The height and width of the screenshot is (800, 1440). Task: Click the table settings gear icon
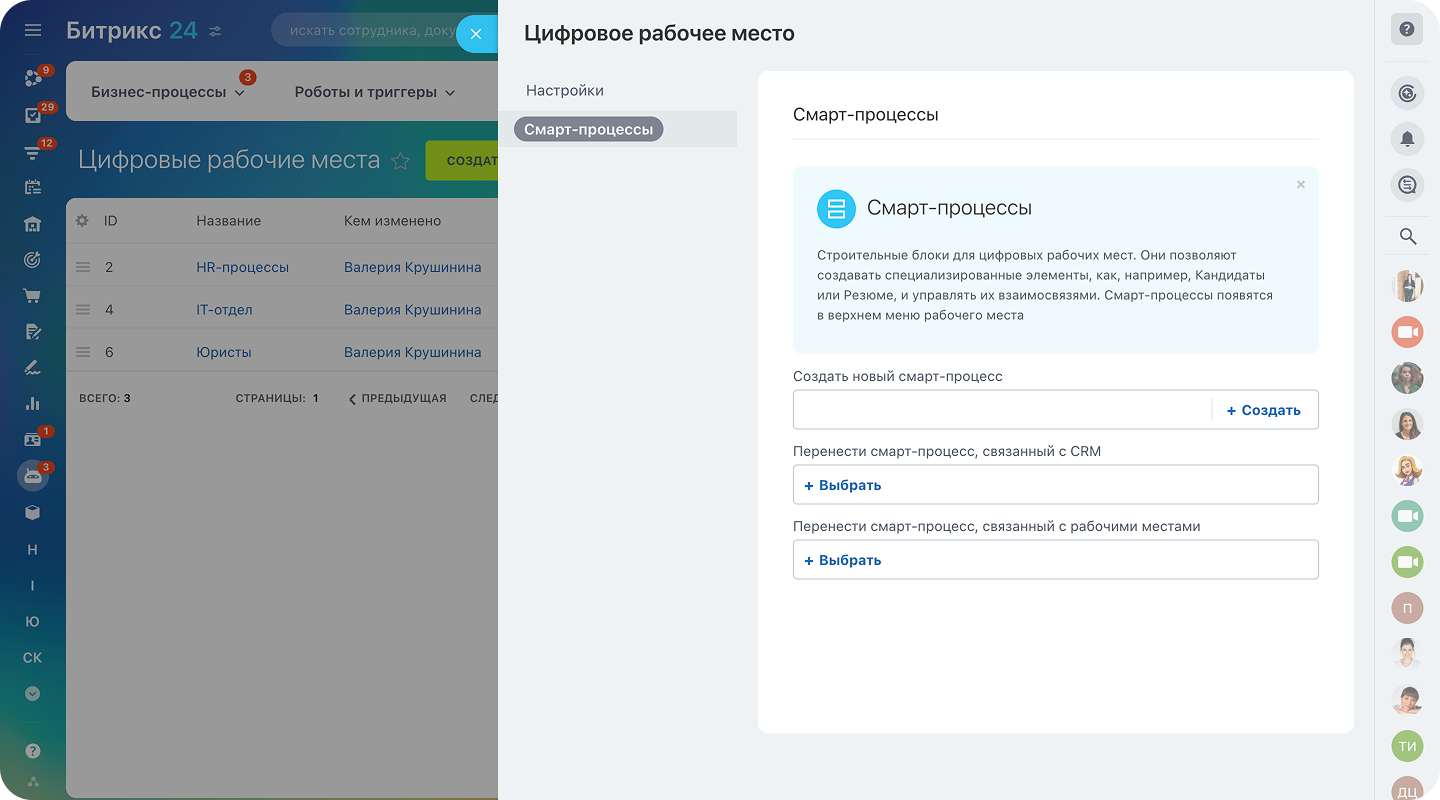82,221
